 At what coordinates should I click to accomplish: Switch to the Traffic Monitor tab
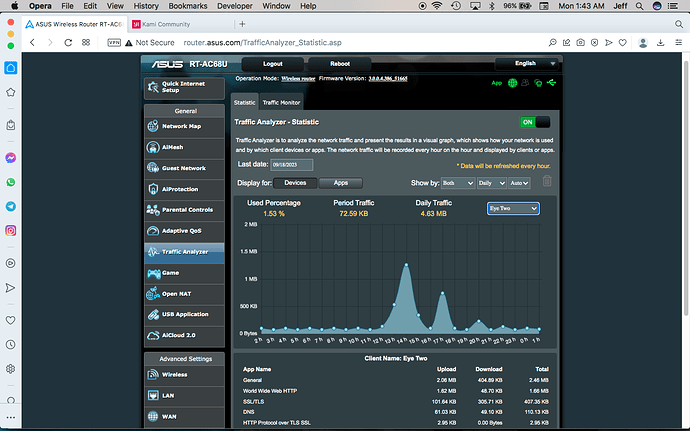coord(281,103)
